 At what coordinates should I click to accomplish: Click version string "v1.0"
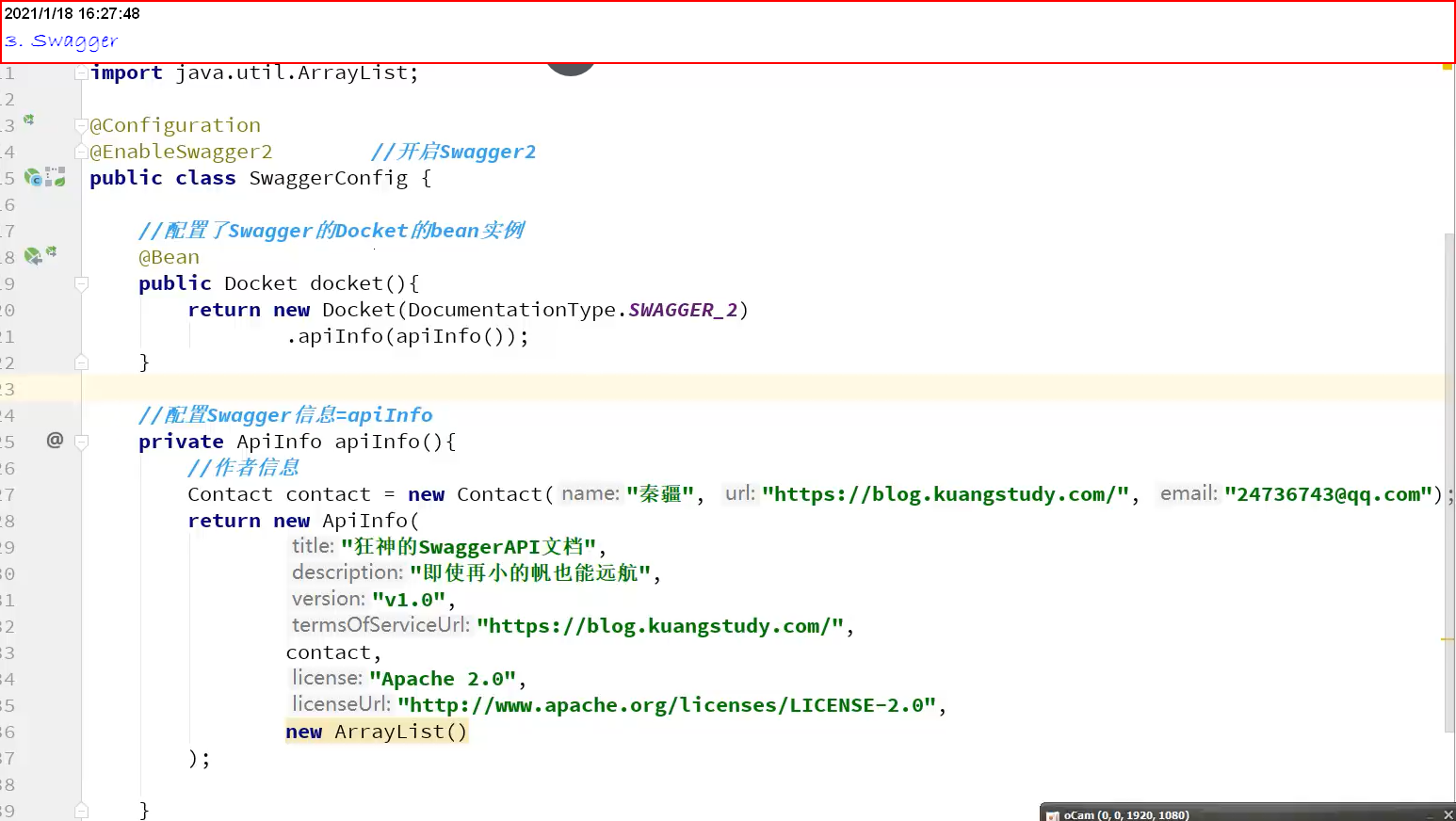(409, 600)
